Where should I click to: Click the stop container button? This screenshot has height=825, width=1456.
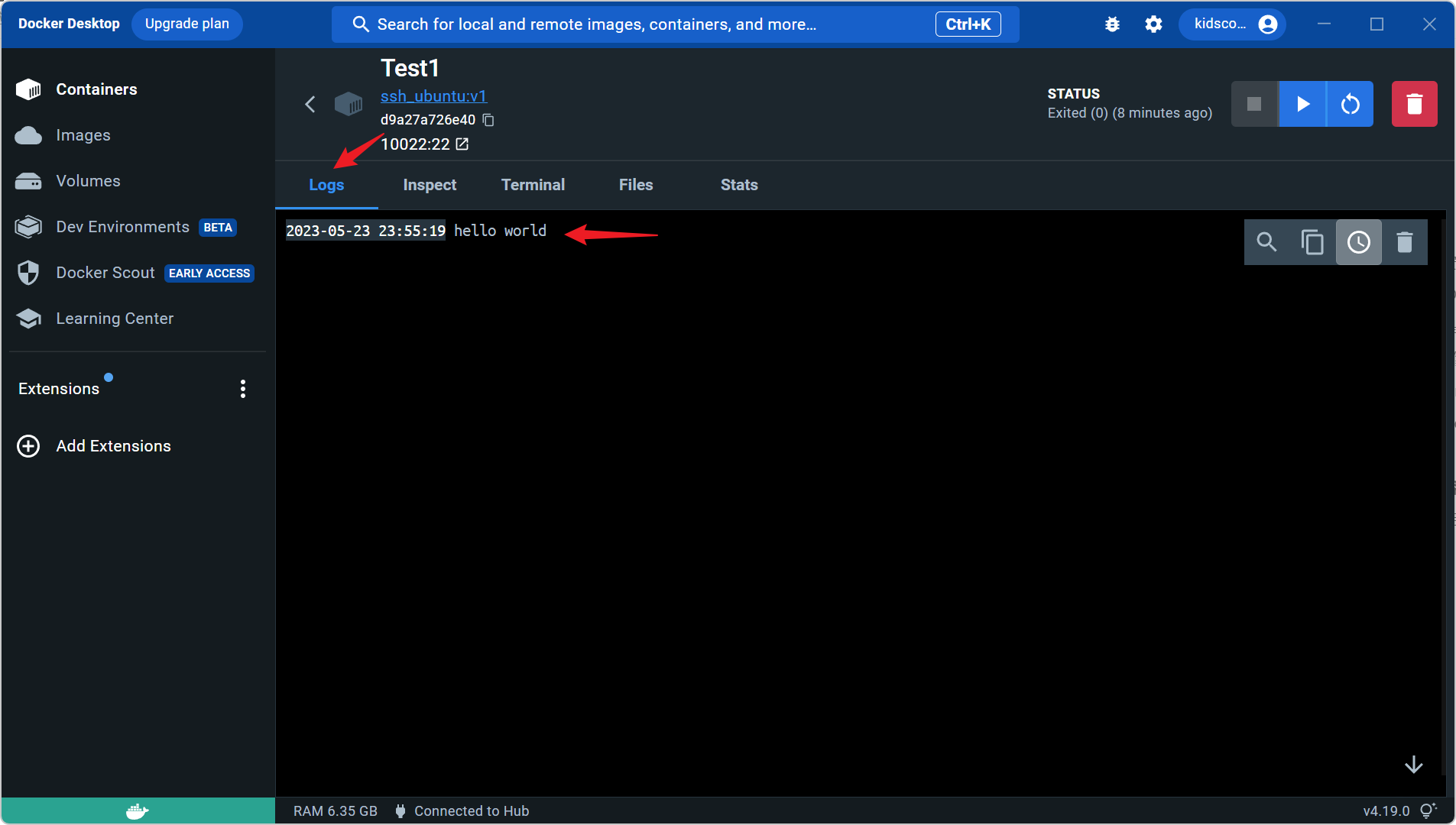pyautogui.click(x=1254, y=104)
